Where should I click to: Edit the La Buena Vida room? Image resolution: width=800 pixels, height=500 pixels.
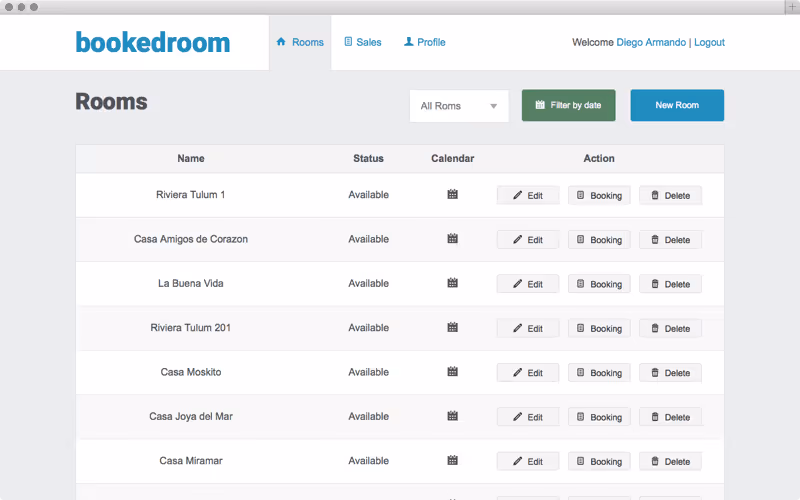click(528, 284)
